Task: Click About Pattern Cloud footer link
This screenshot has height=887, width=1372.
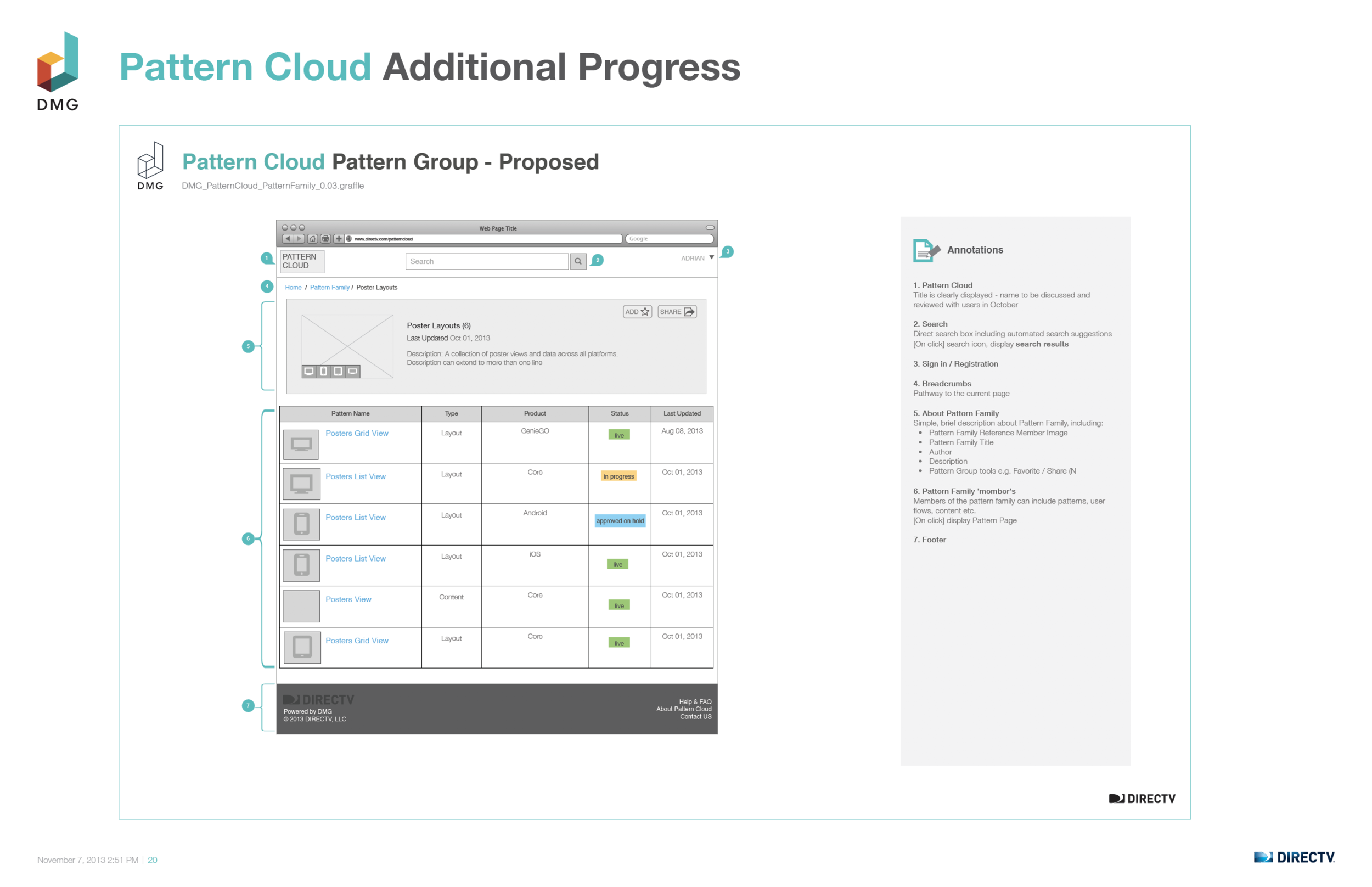Action: pos(683,709)
